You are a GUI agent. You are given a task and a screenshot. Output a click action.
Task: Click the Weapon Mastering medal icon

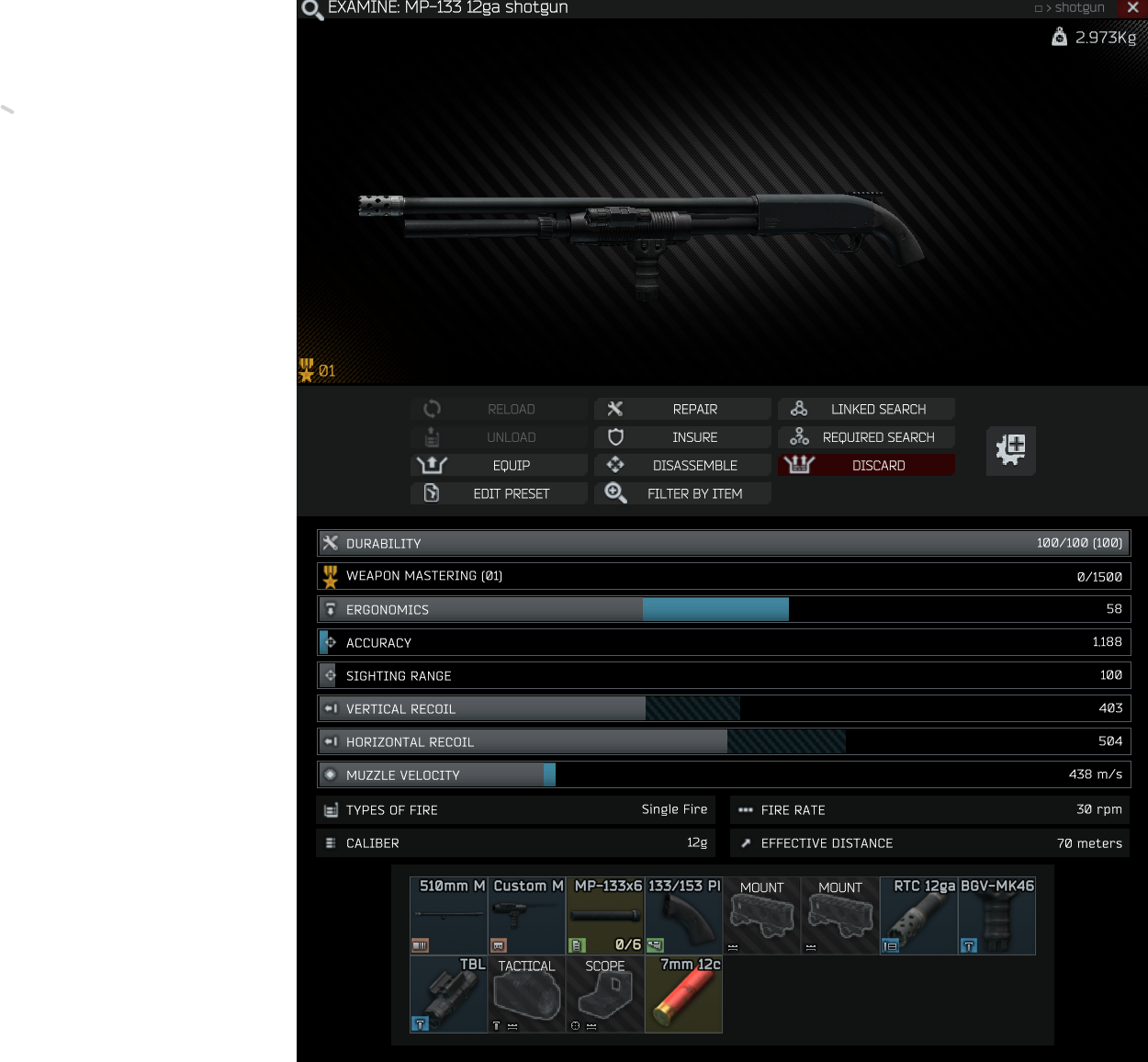331,576
